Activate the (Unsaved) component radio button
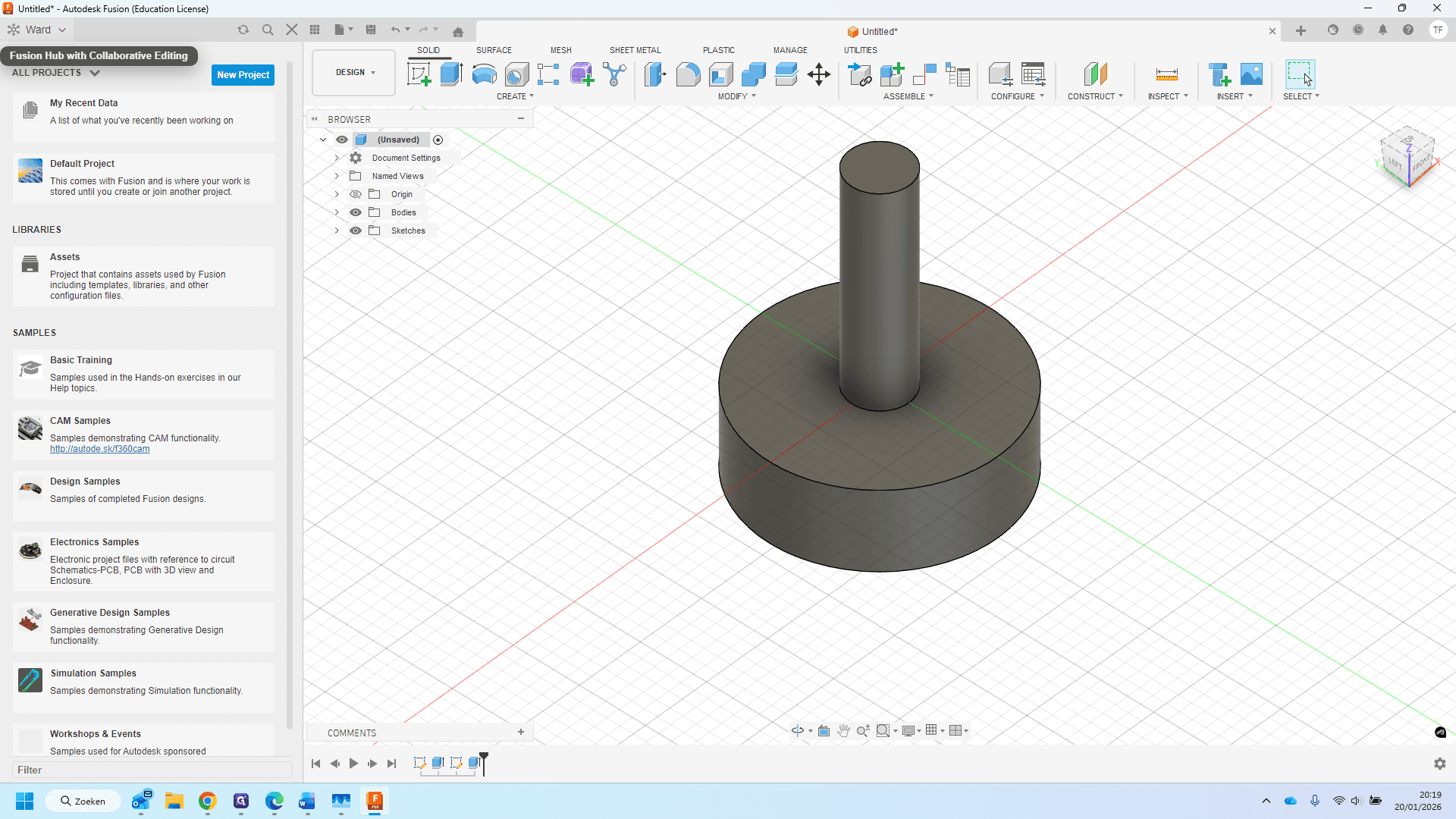This screenshot has width=1456, height=819. point(438,140)
